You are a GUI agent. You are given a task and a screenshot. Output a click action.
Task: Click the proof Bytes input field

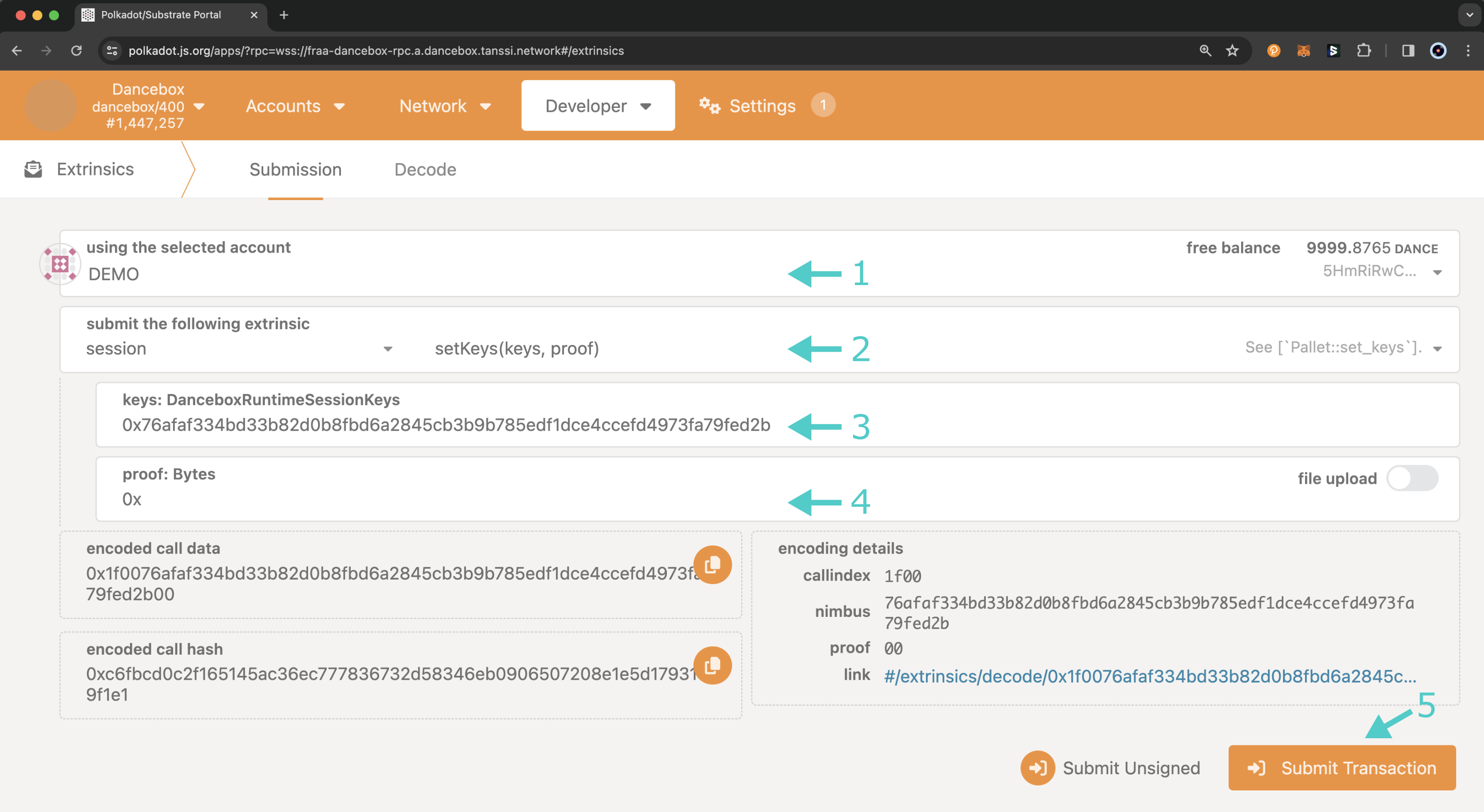click(x=778, y=489)
